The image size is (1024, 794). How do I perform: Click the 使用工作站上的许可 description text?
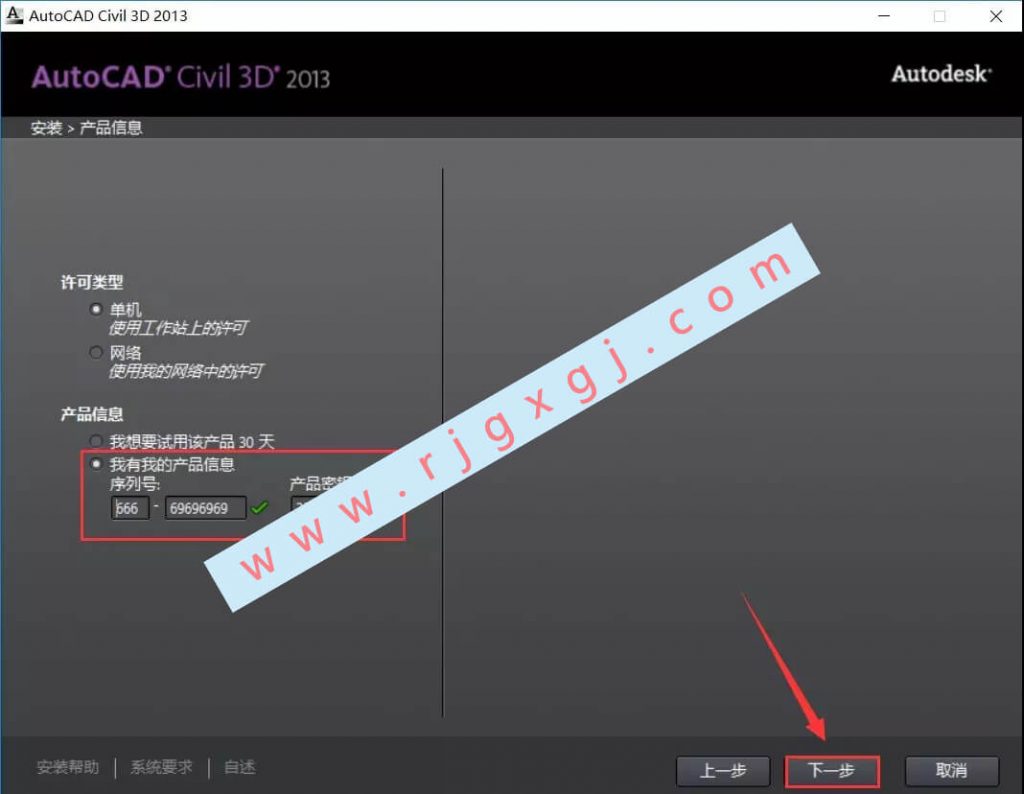point(178,328)
